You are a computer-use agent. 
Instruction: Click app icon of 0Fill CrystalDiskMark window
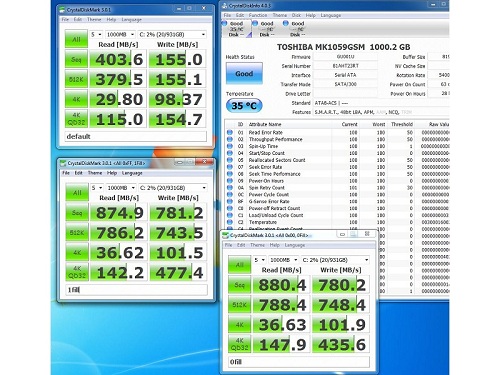226,235
